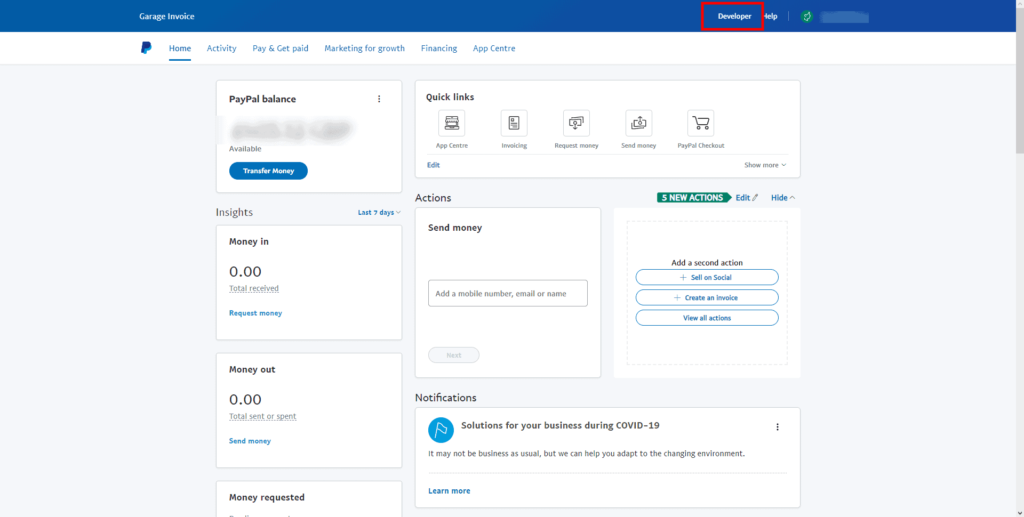
Task: Expand Show more in Quick links
Action: pyautogui.click(x=765, y=165)
